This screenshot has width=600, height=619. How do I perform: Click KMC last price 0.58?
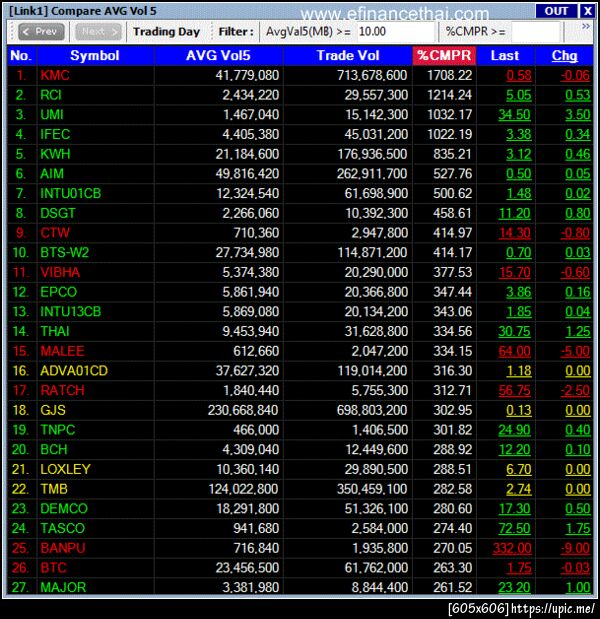coord(519,75)
